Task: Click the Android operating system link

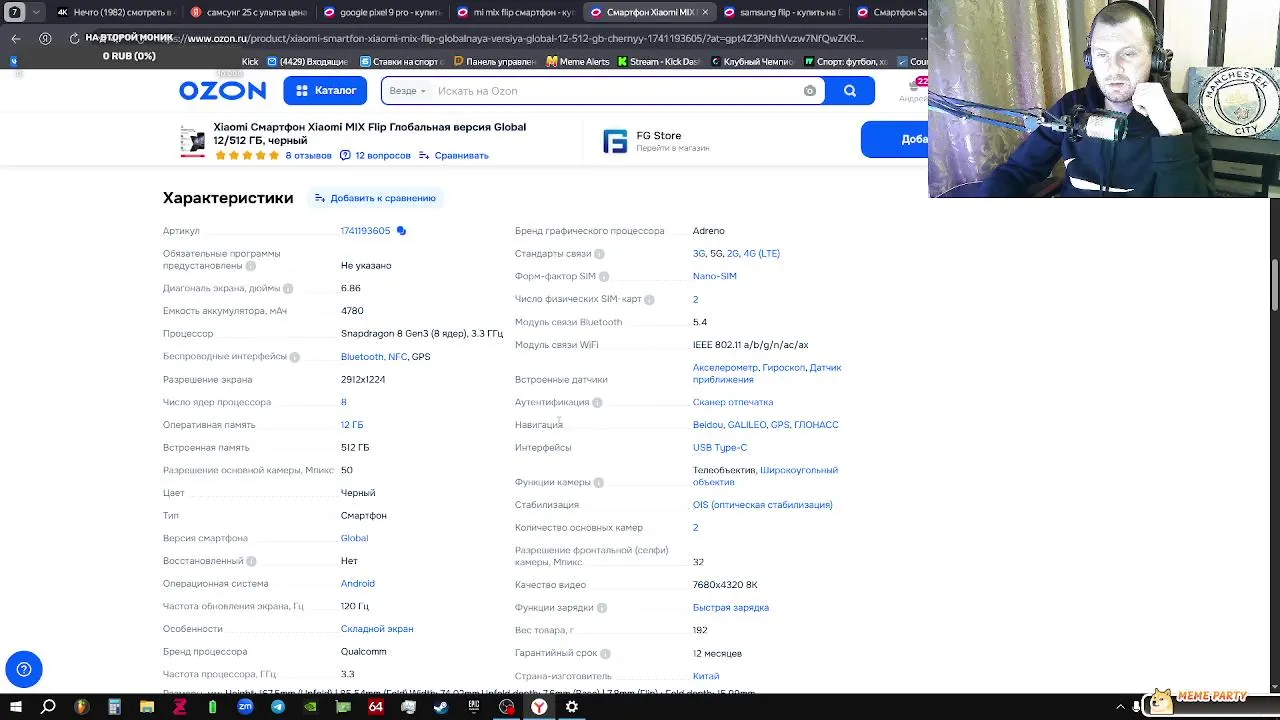Action: [357, 584]
